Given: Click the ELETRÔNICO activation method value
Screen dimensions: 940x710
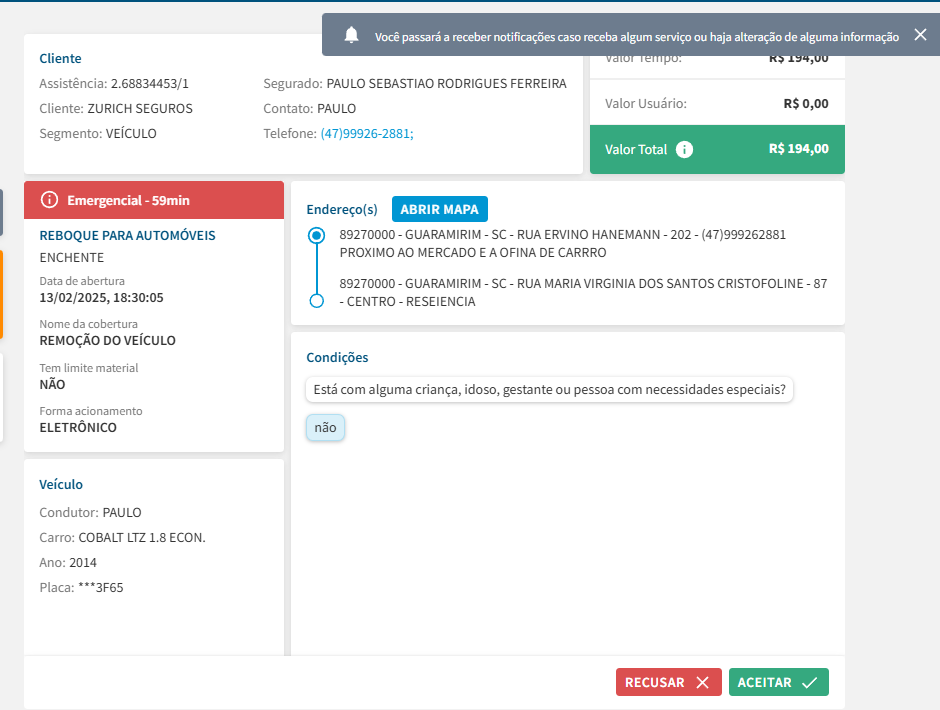Looking at the screenshot, I should coord(78,428).
